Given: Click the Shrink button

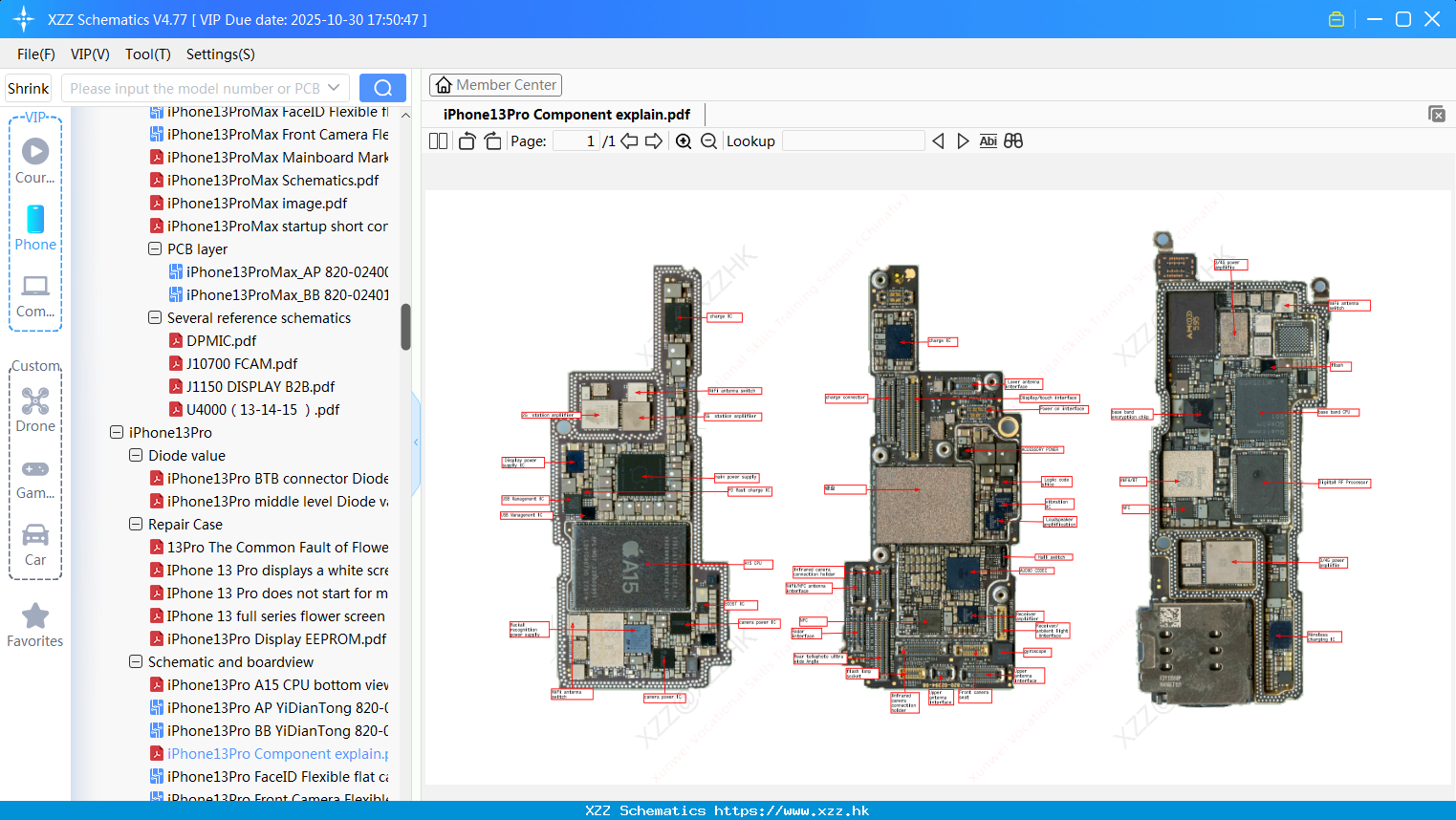Looking at the screenshot, I should (x=28, y=88).
